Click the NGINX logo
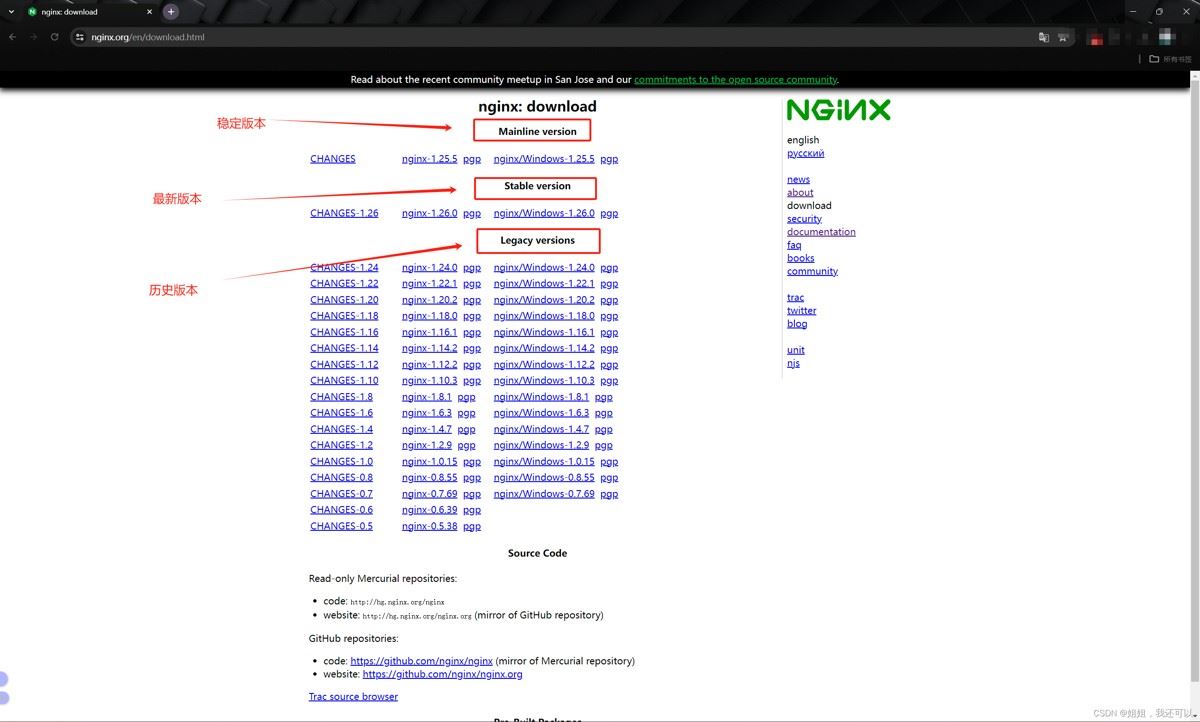 (838, 110)
